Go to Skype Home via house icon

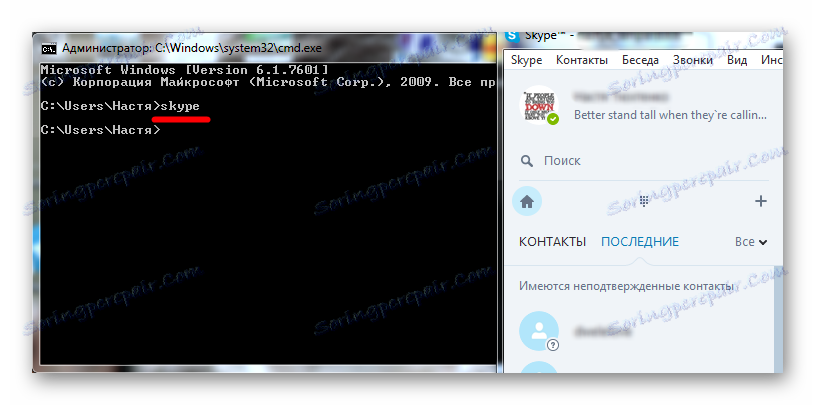click(x=527, y=202)
